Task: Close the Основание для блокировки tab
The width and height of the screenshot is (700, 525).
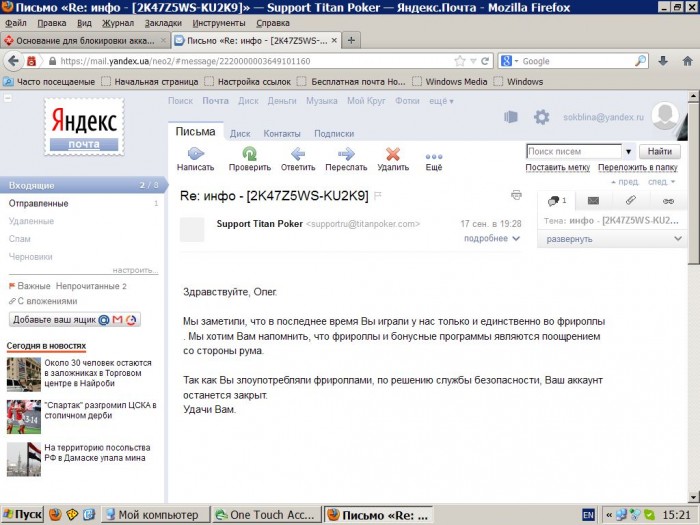Action: coord(163,41)
